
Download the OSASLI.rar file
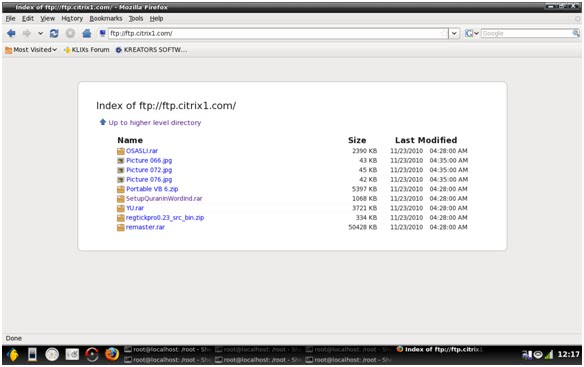[x=142, y=151]
